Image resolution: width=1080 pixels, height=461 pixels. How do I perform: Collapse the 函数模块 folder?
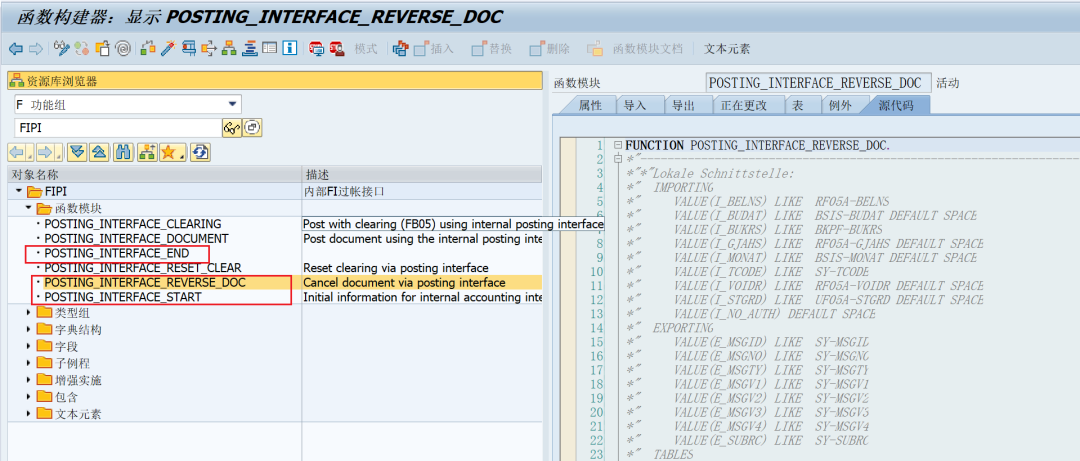click(x=28, y=207)
